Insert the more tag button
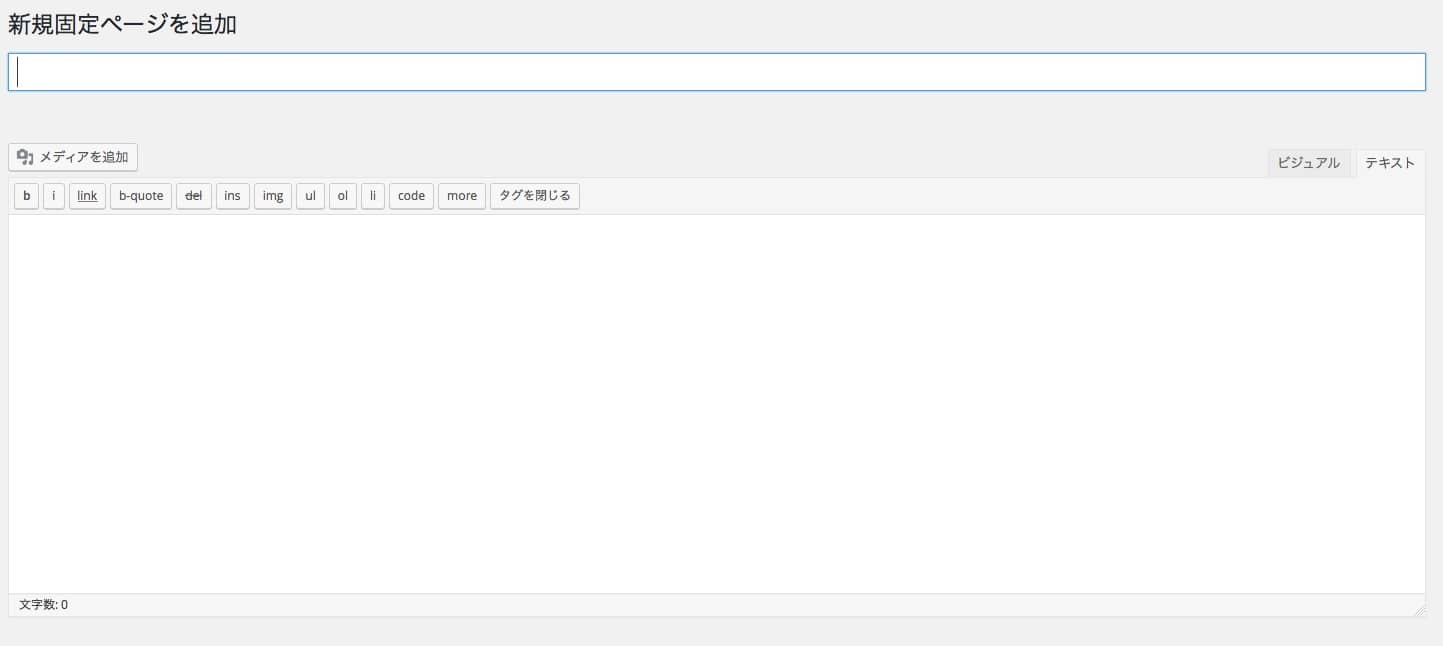Screen dimensions: 1443x646 click(462, 196)
